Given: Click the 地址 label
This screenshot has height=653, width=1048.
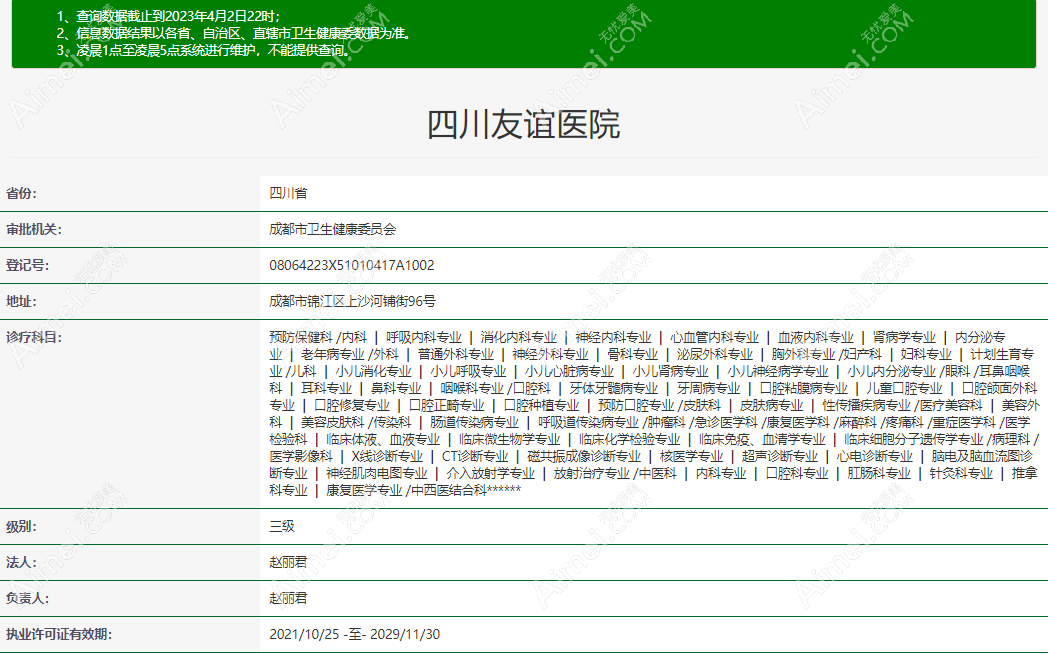Looking at the screenshot, I should [21, 302].
